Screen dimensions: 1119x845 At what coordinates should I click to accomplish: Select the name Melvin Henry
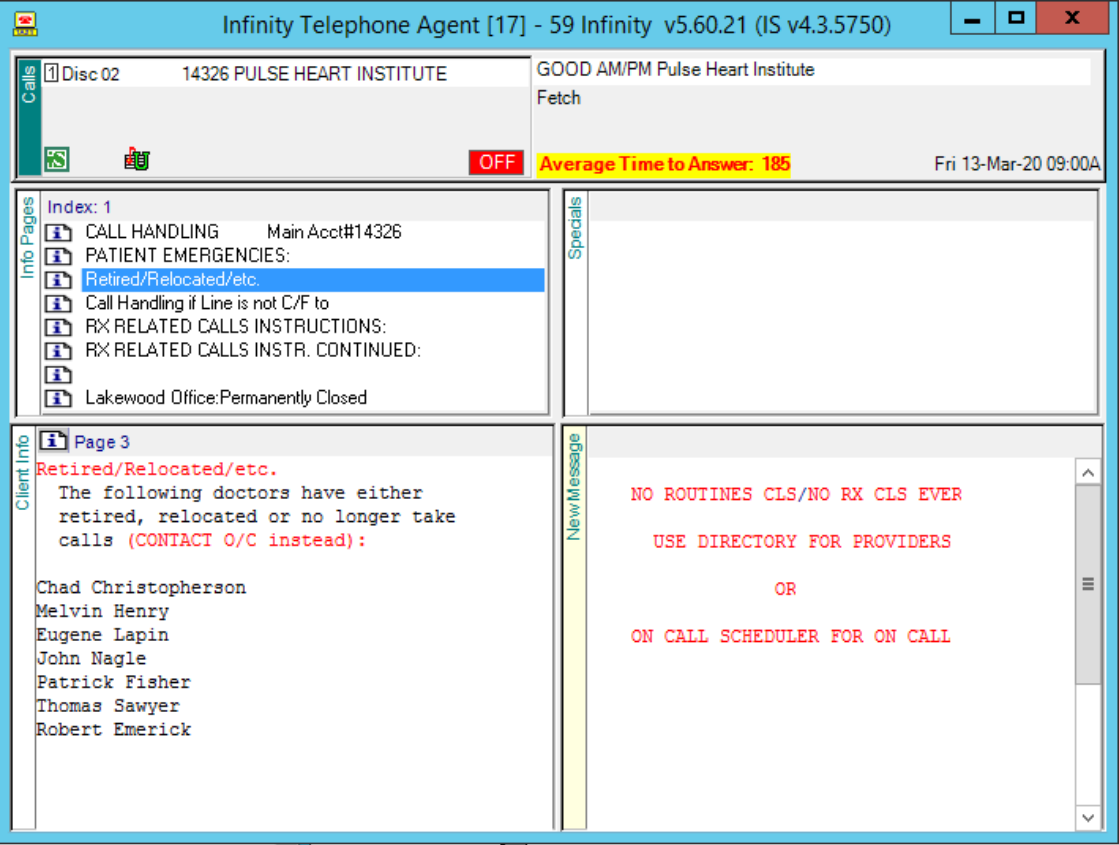[103, 611]
